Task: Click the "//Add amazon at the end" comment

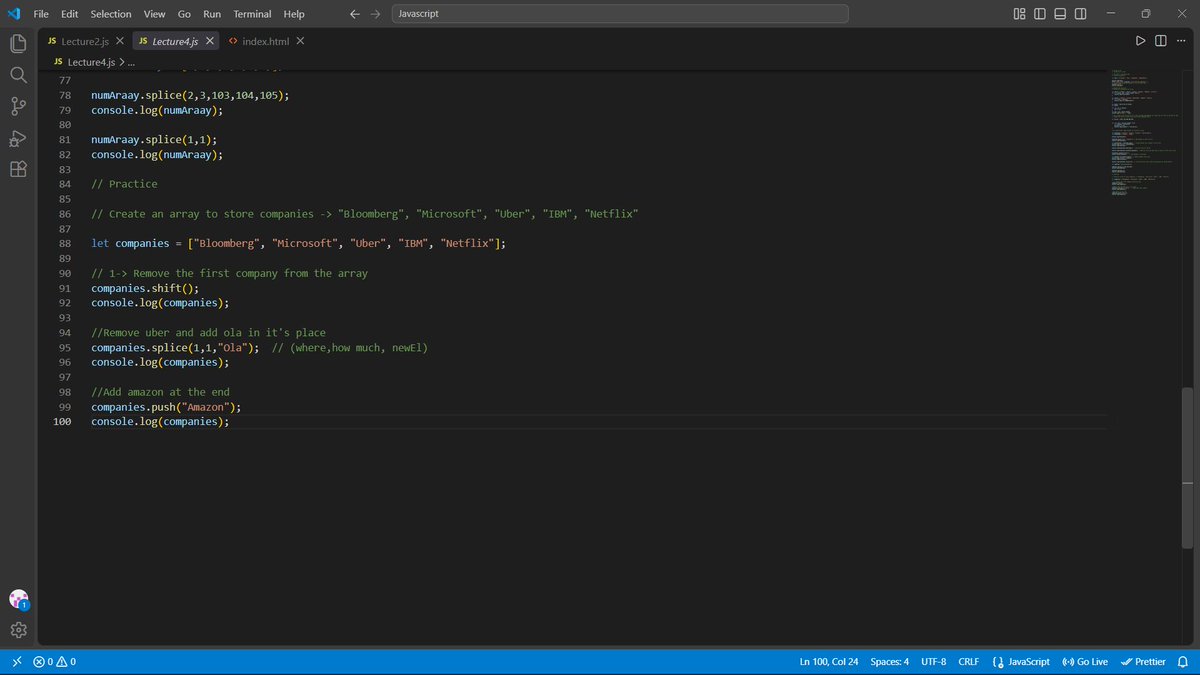Action: (160, 392)
